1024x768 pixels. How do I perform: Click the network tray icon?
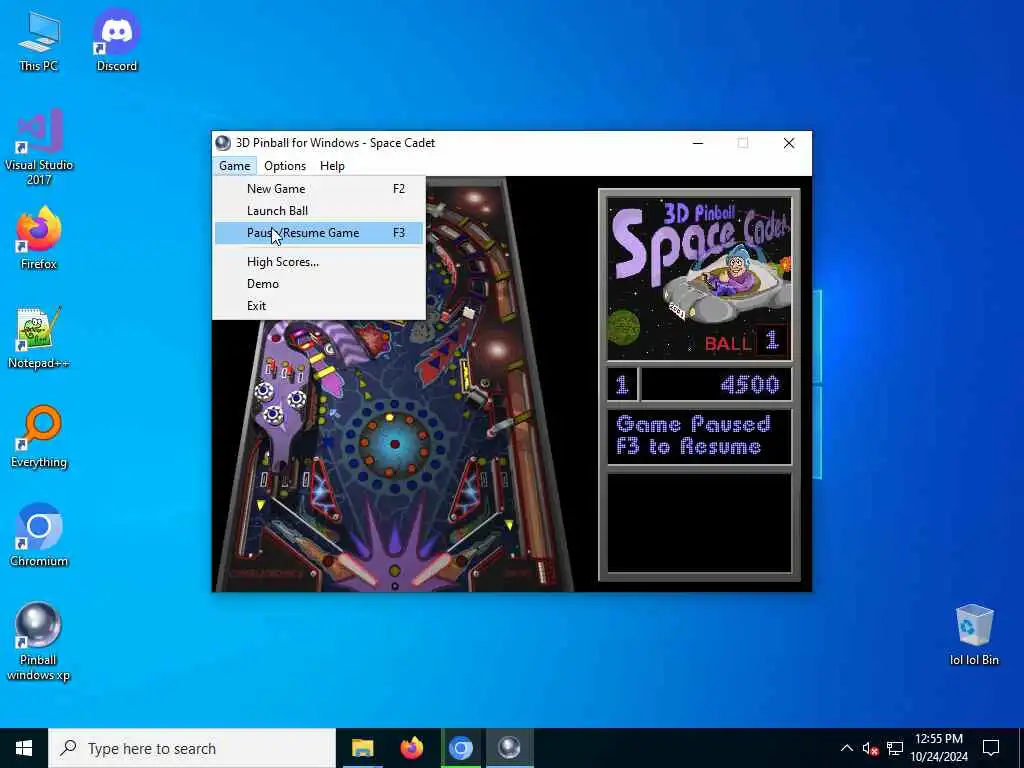point(895,748)
